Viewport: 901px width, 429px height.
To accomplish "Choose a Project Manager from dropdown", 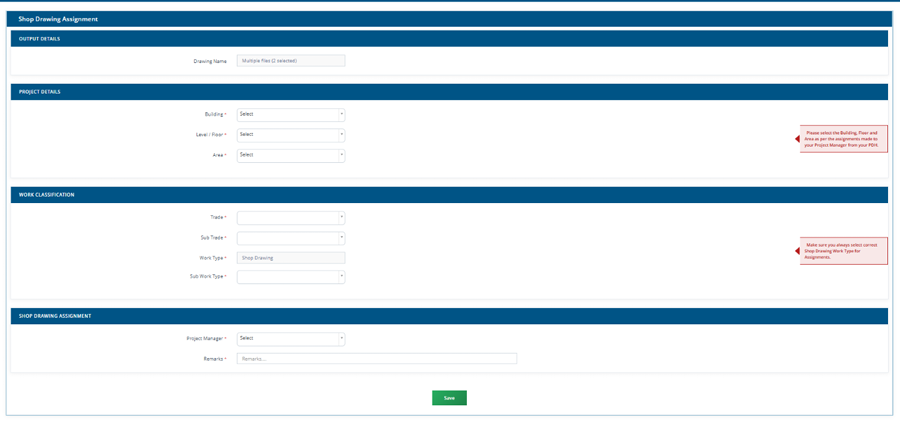I will (291, 339).
